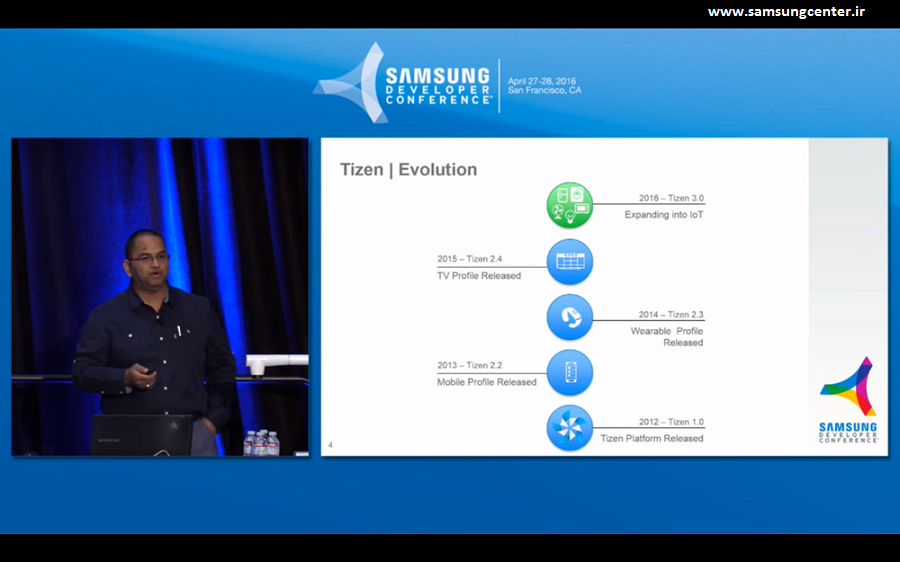
Task: Click the 'Wearable Profile Released' text
Action: pos(667,336)
